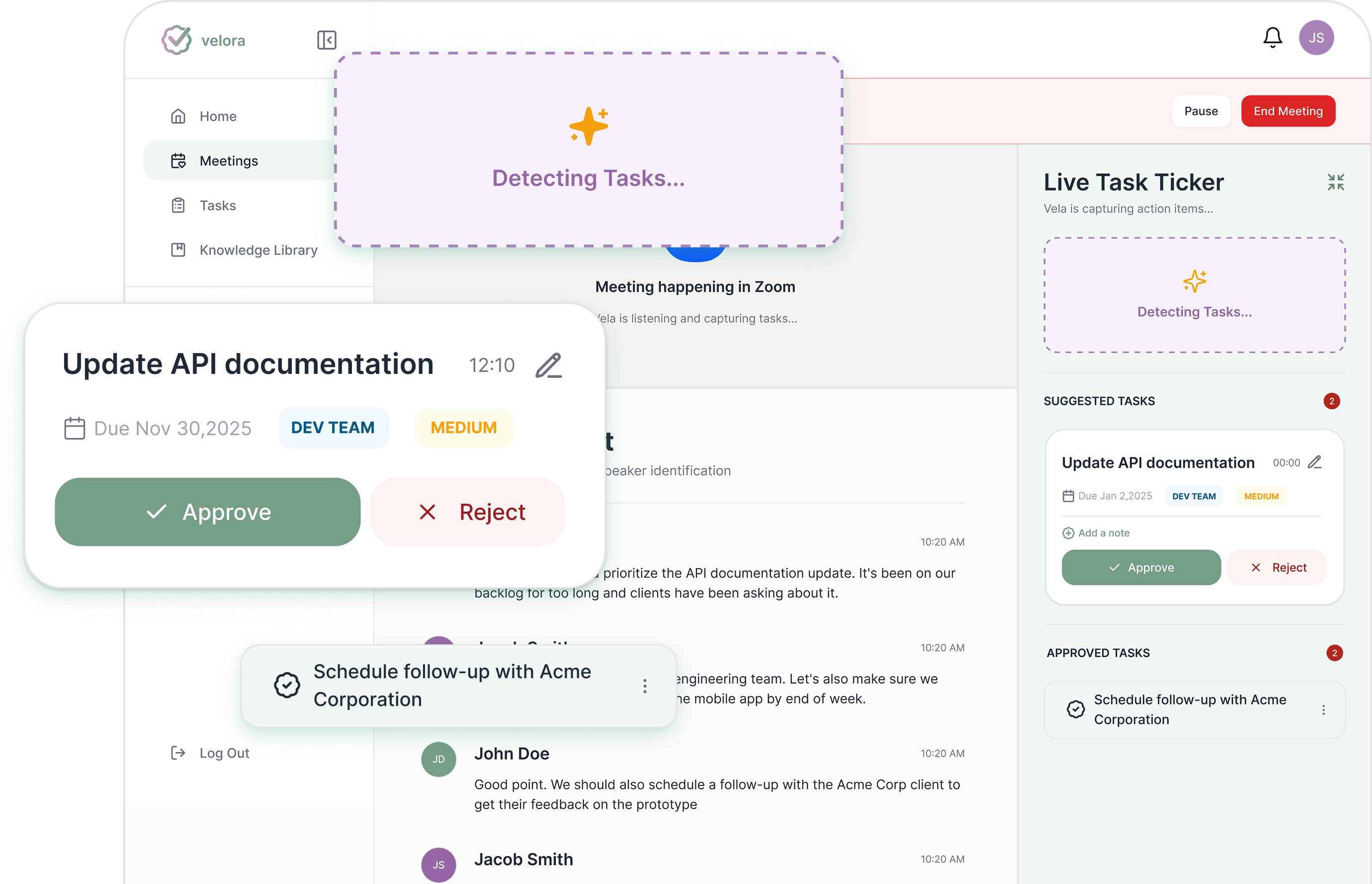Screen dimensions: 1372x884
Task: Collapse the sidebar with the panel icon
Action: click(x=327, y=40)
